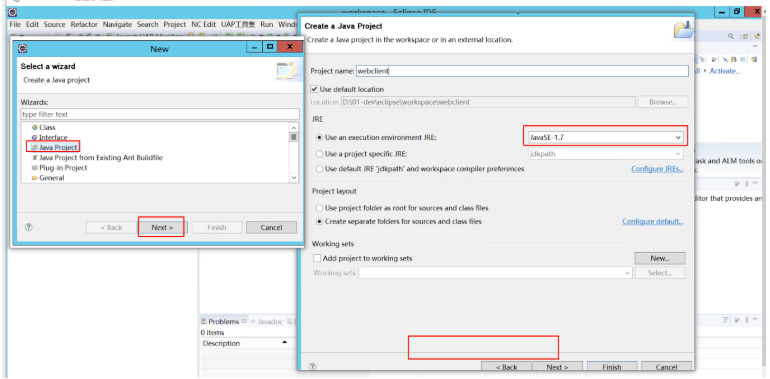Screen dimensions: 770x379
Task: Open the jdkpath project JRE dropdown
Action: coord(605,154)
